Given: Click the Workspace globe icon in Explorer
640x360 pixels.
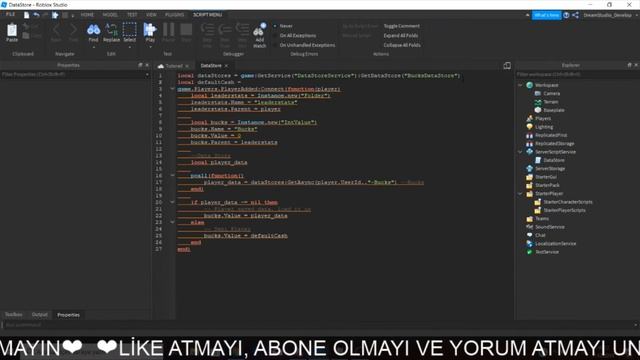Looking at the screenshot, I should 529,85.
